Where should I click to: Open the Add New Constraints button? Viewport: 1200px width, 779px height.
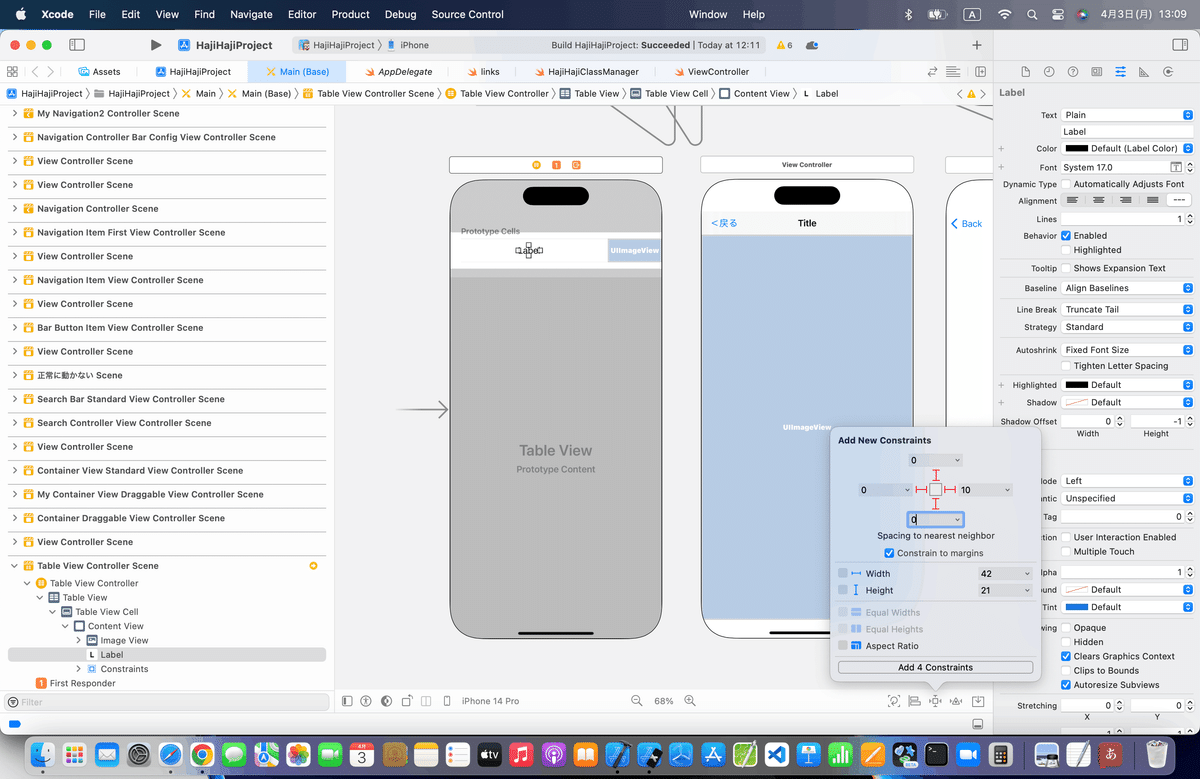click(x=935, y=701)
